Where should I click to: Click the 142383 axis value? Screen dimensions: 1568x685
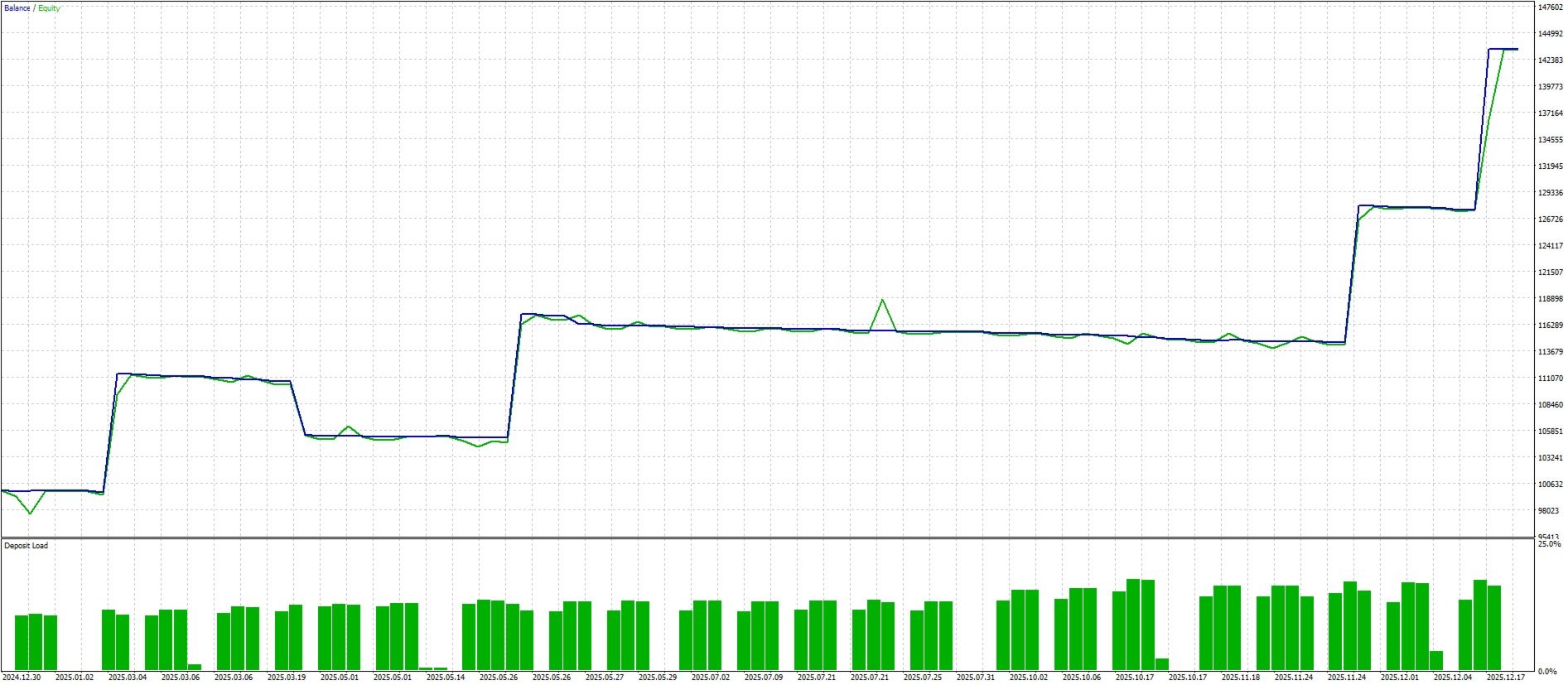point(1550,60)
